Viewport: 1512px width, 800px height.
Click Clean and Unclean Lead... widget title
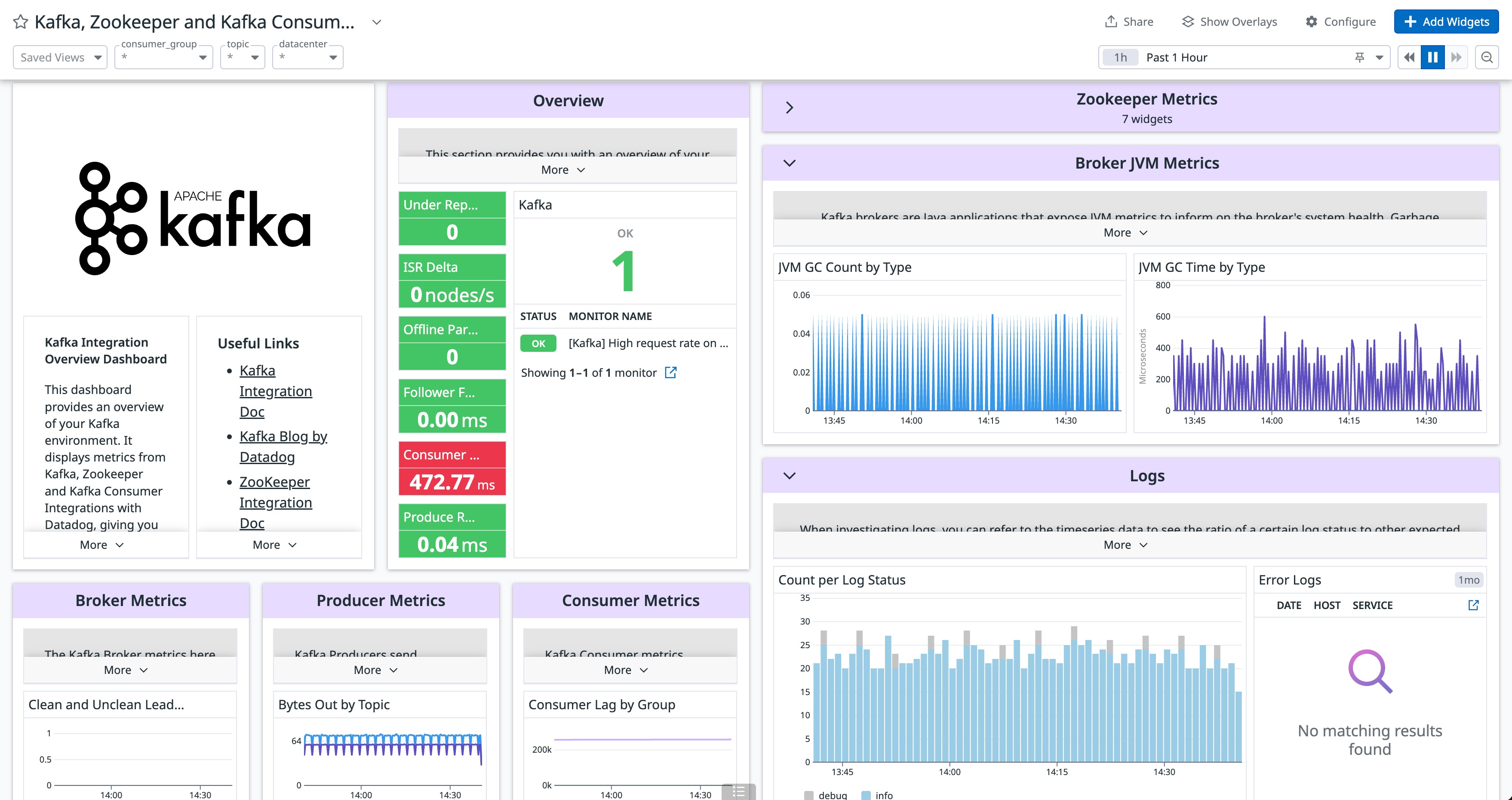tap(106, 705)
